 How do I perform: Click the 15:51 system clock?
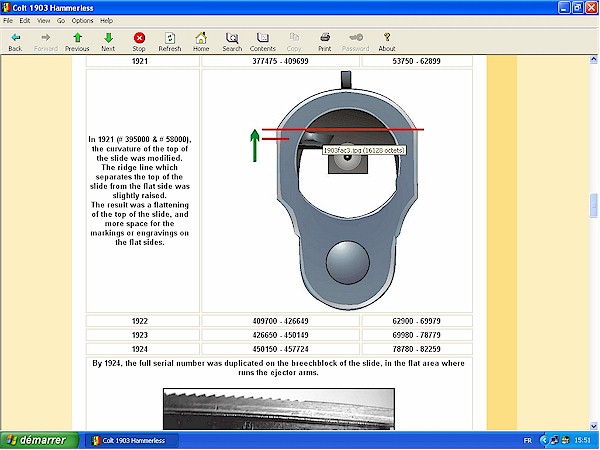click(x=582, y=441)
